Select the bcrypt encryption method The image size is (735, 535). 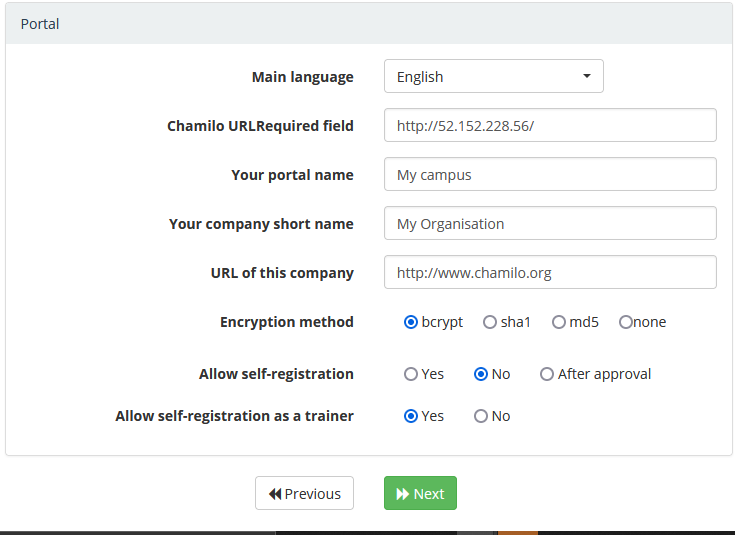[411, 322]
